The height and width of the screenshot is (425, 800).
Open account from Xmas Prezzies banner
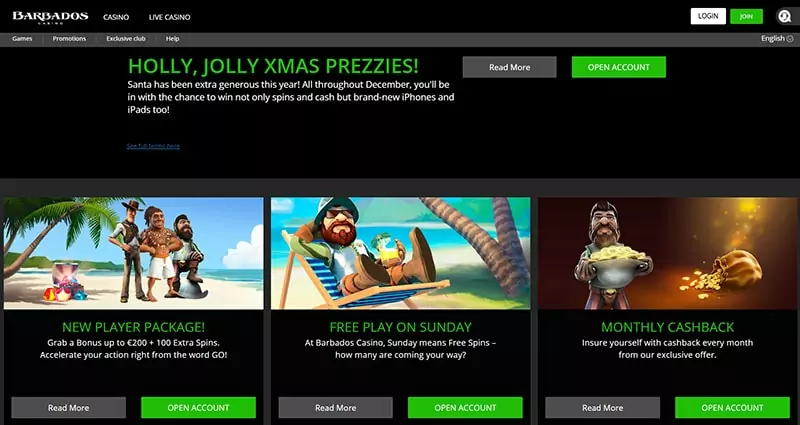point(618,67)
